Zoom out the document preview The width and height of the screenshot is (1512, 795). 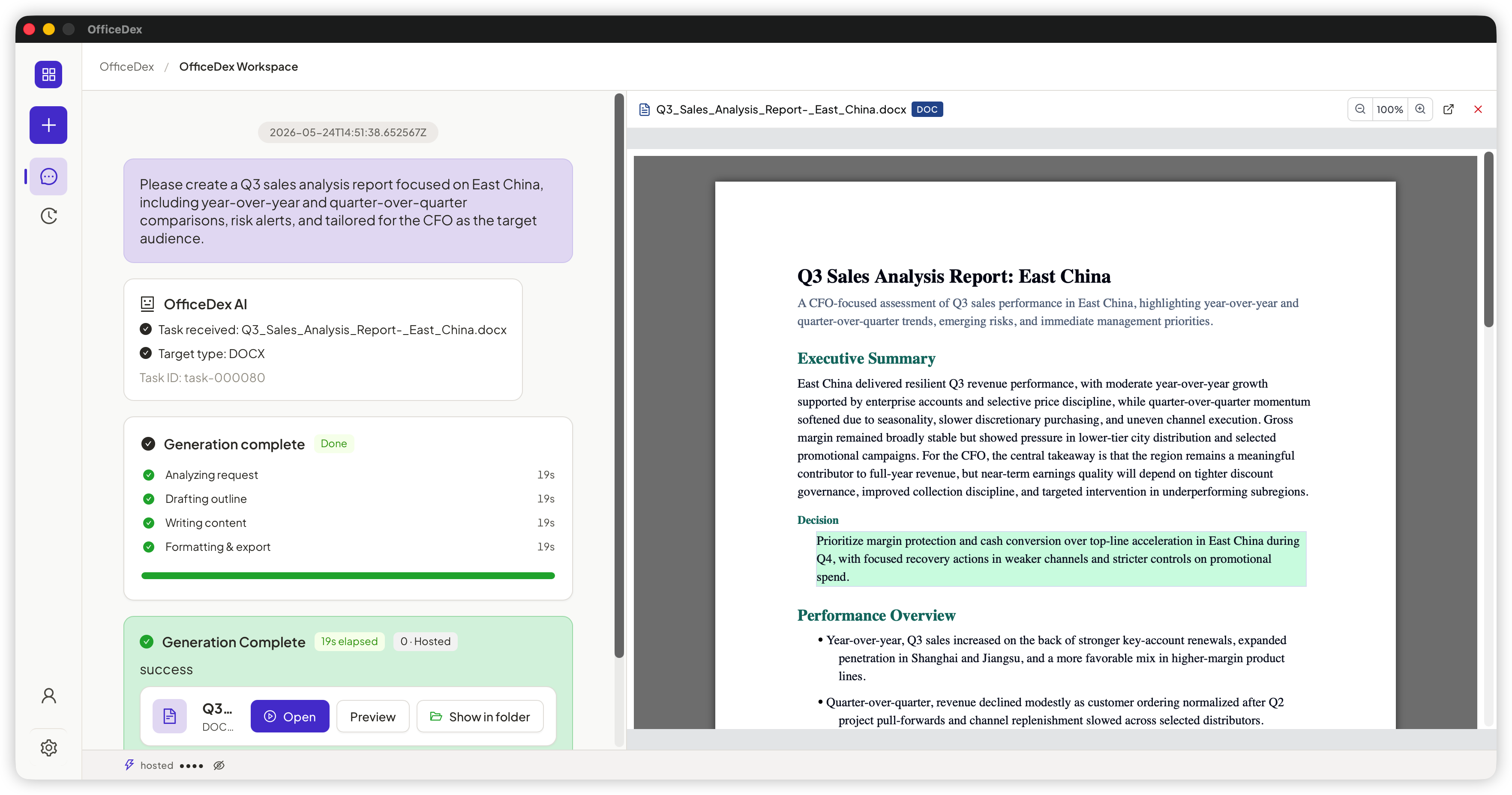(x=1360, y=109)
